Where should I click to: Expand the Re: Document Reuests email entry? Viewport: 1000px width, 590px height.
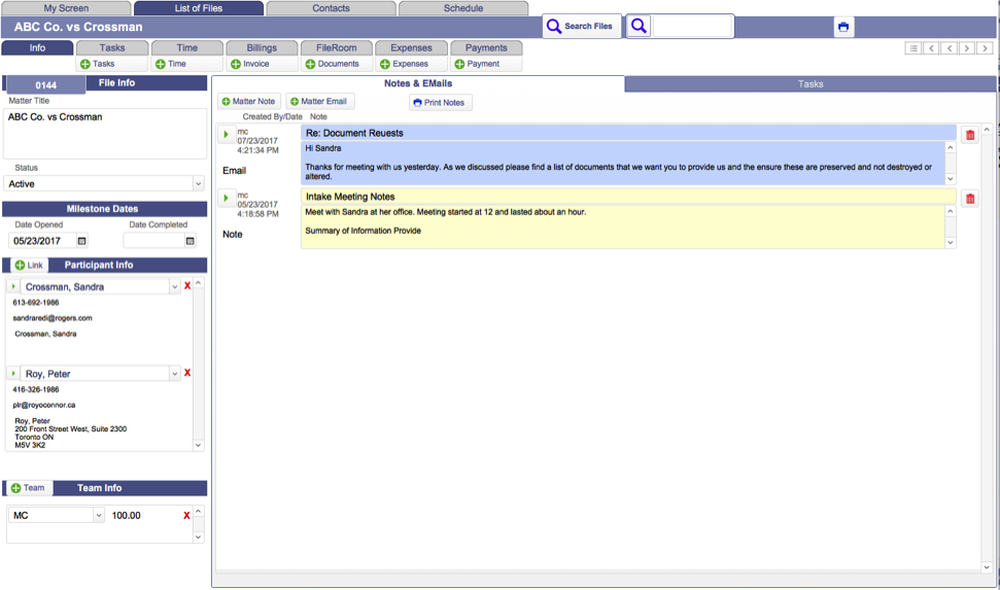coord(224,133)
